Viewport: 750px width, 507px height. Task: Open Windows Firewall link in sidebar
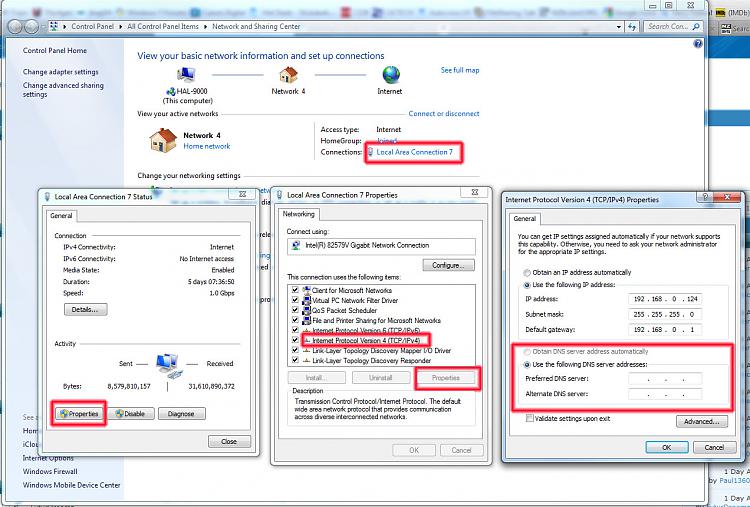pos(50,471)
